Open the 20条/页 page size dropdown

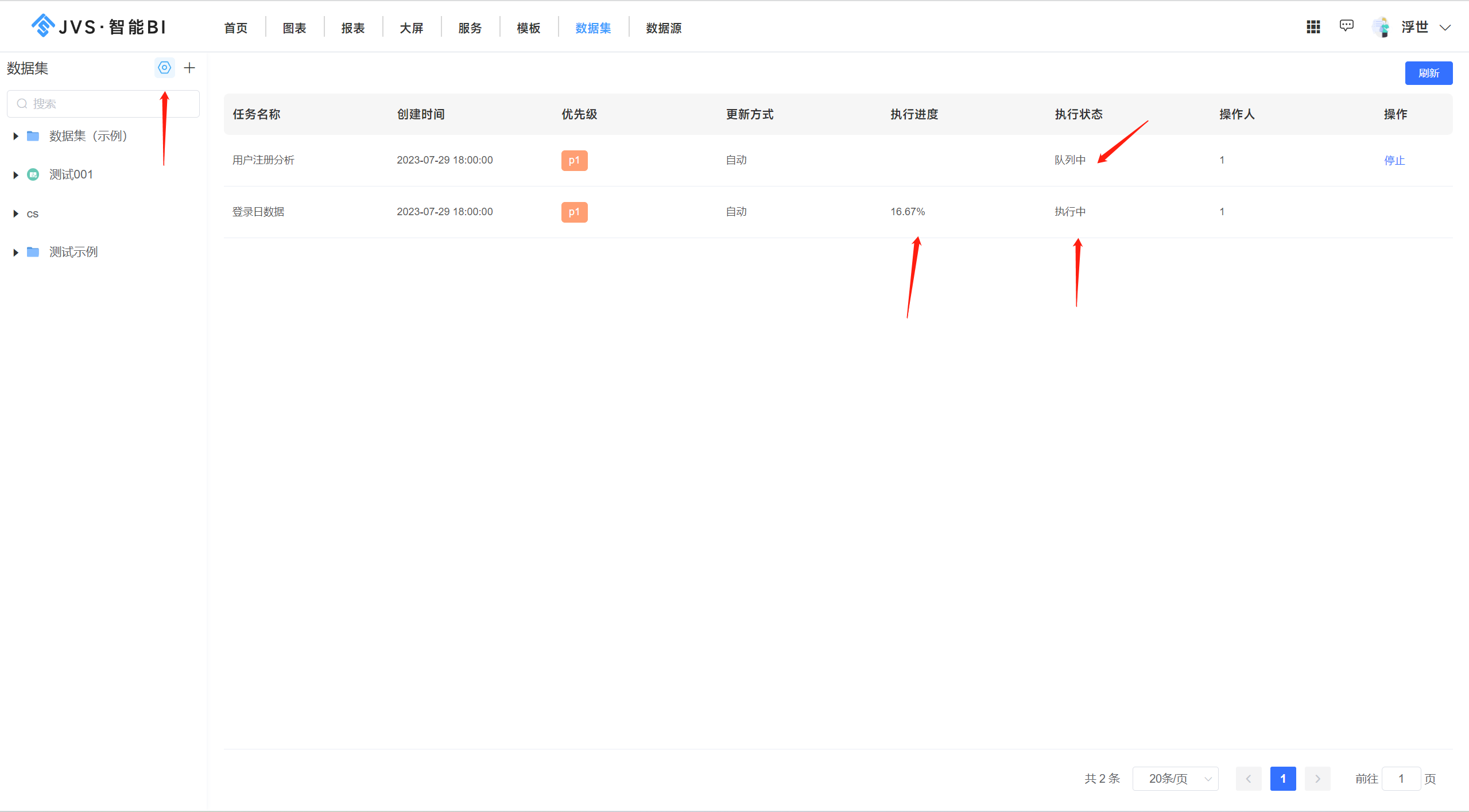(1175, 778)
